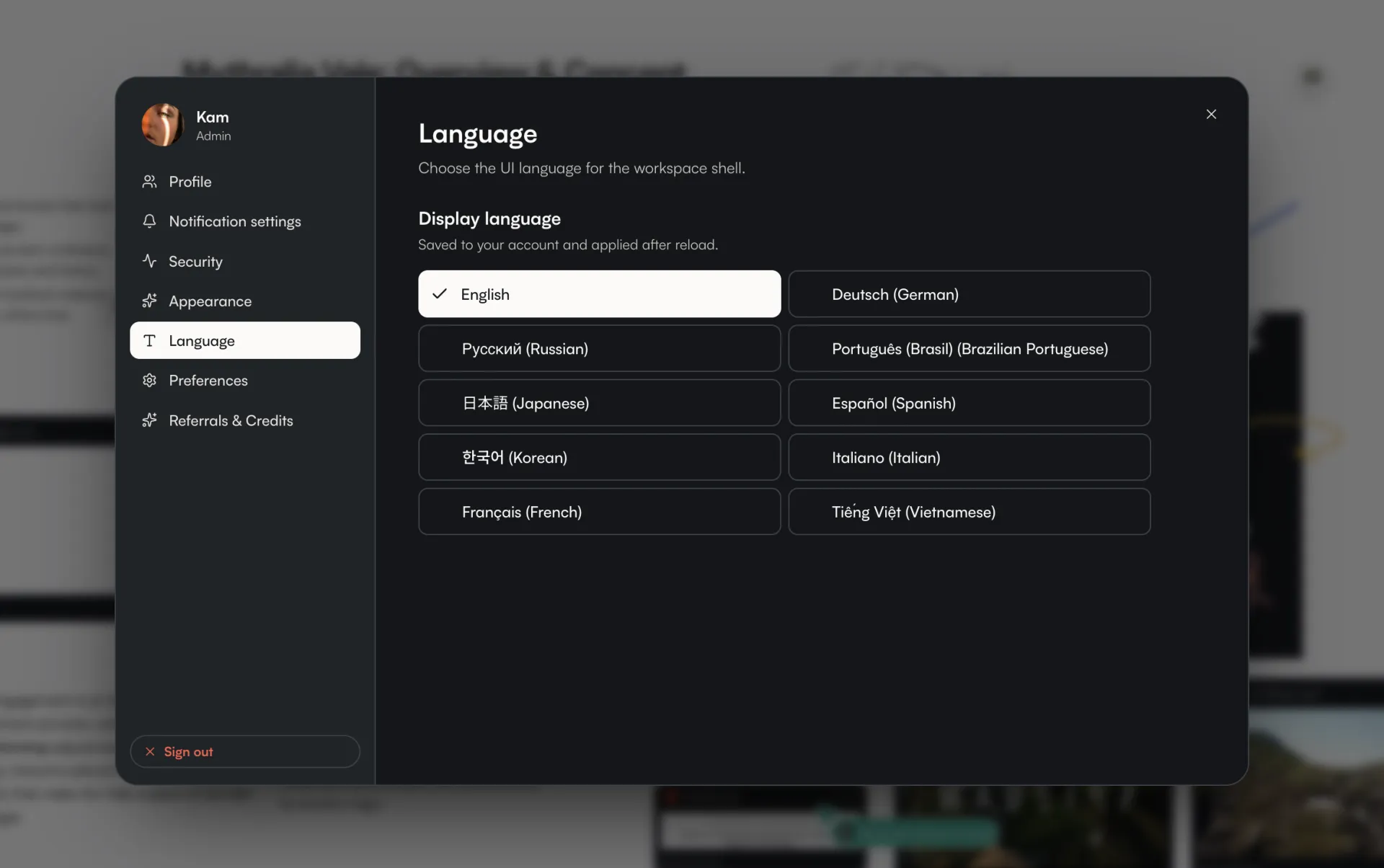The image size is (1384, 868).
Task: Click the Display language subheading
Action: point(489,218)
